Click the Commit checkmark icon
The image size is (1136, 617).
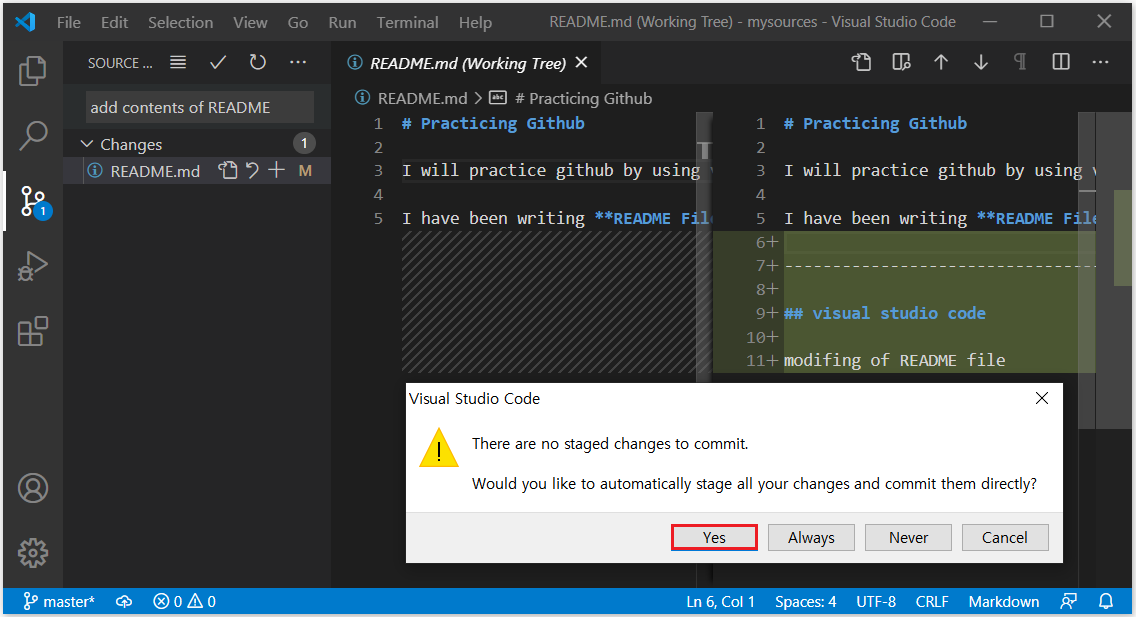coord(218,62)
